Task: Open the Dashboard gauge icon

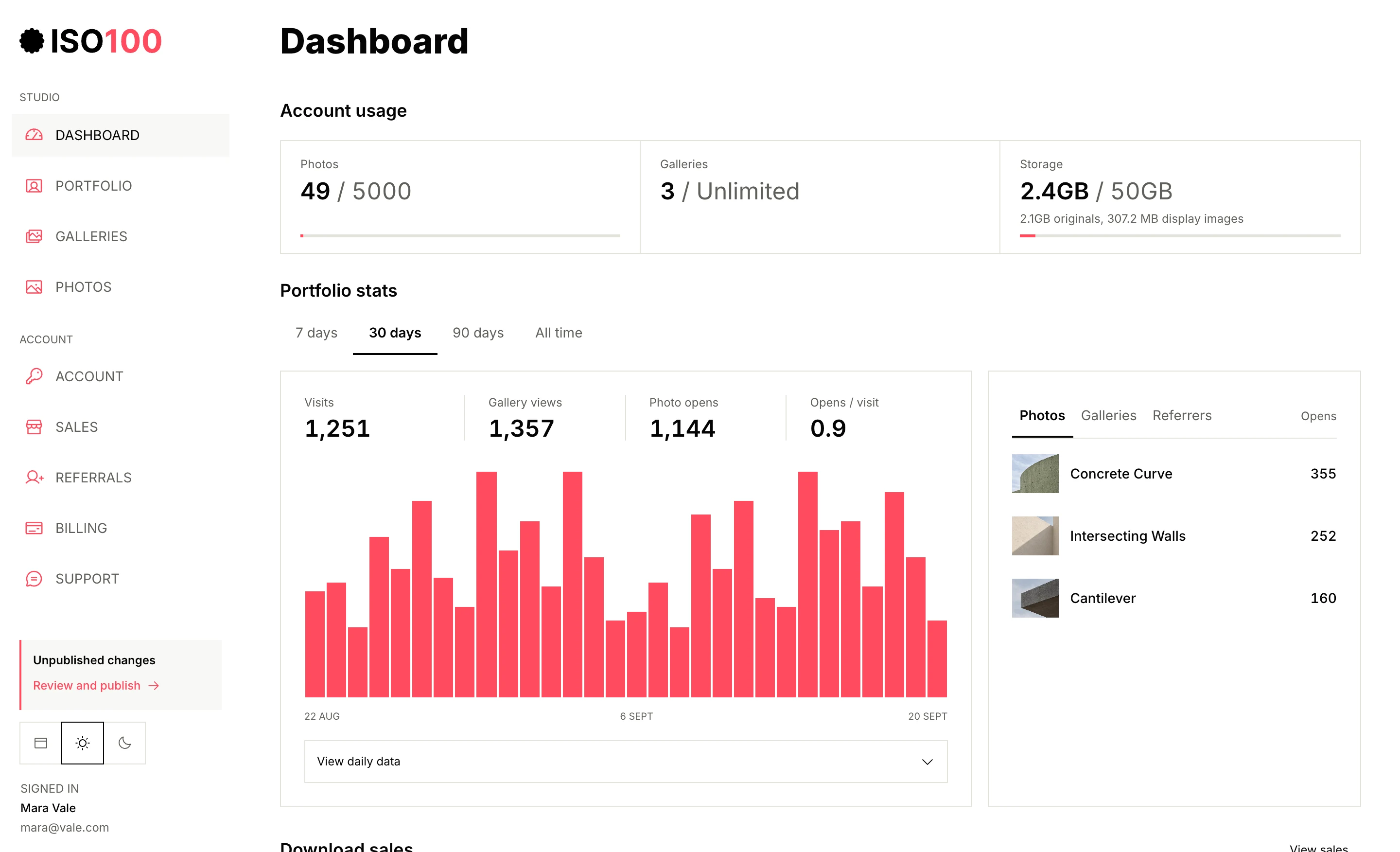Action: tap(34, 135)
